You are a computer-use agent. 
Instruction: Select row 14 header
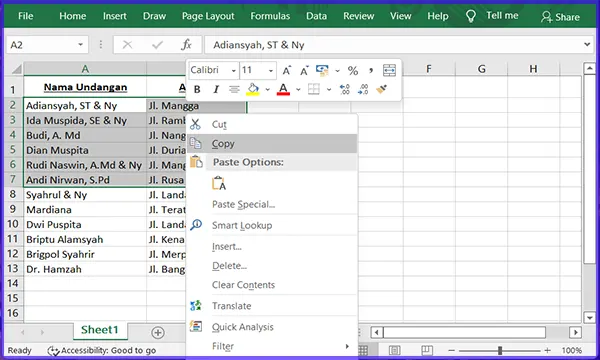[x=13, y=283]
